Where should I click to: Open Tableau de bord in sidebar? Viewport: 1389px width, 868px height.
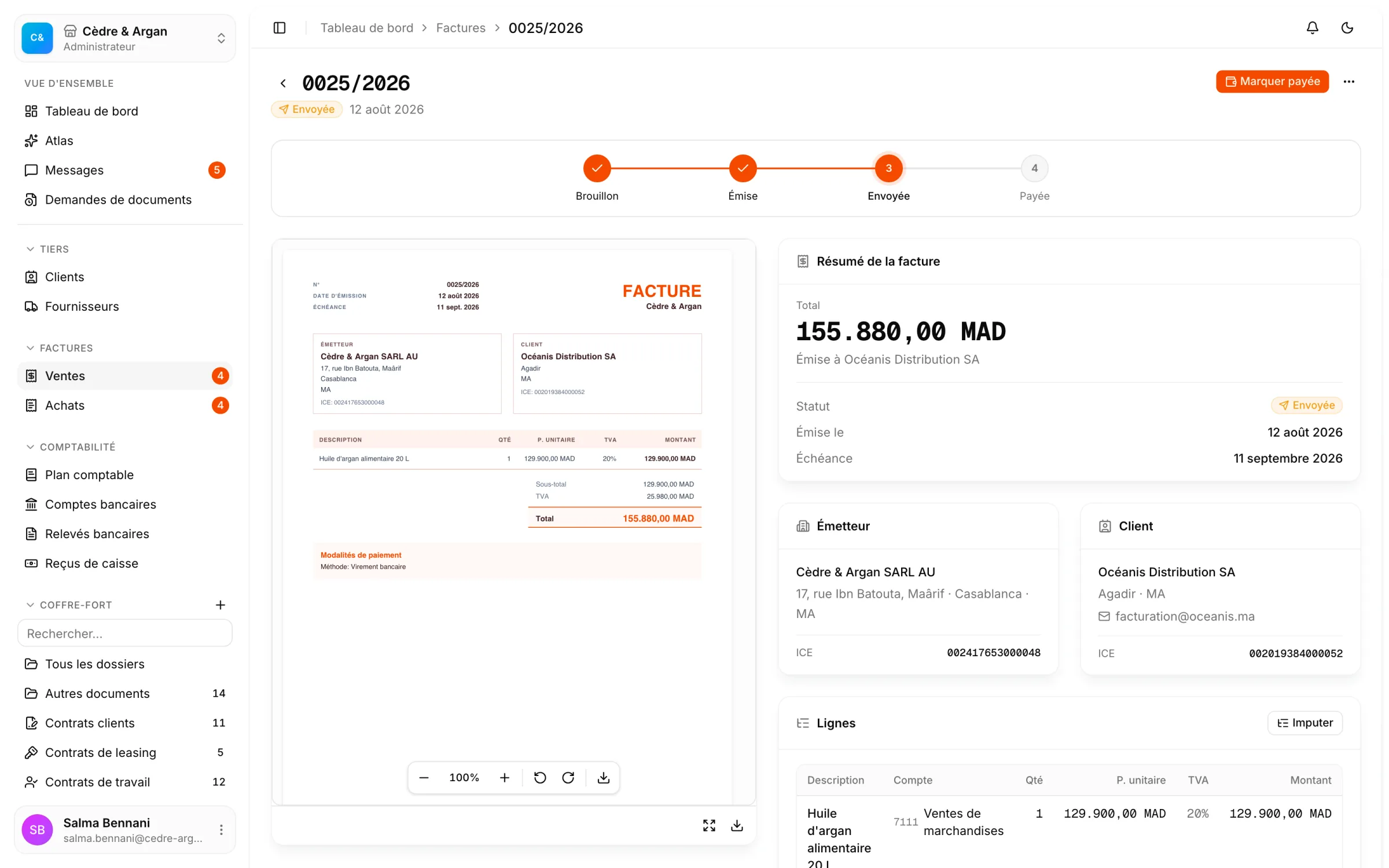[125, 111]
